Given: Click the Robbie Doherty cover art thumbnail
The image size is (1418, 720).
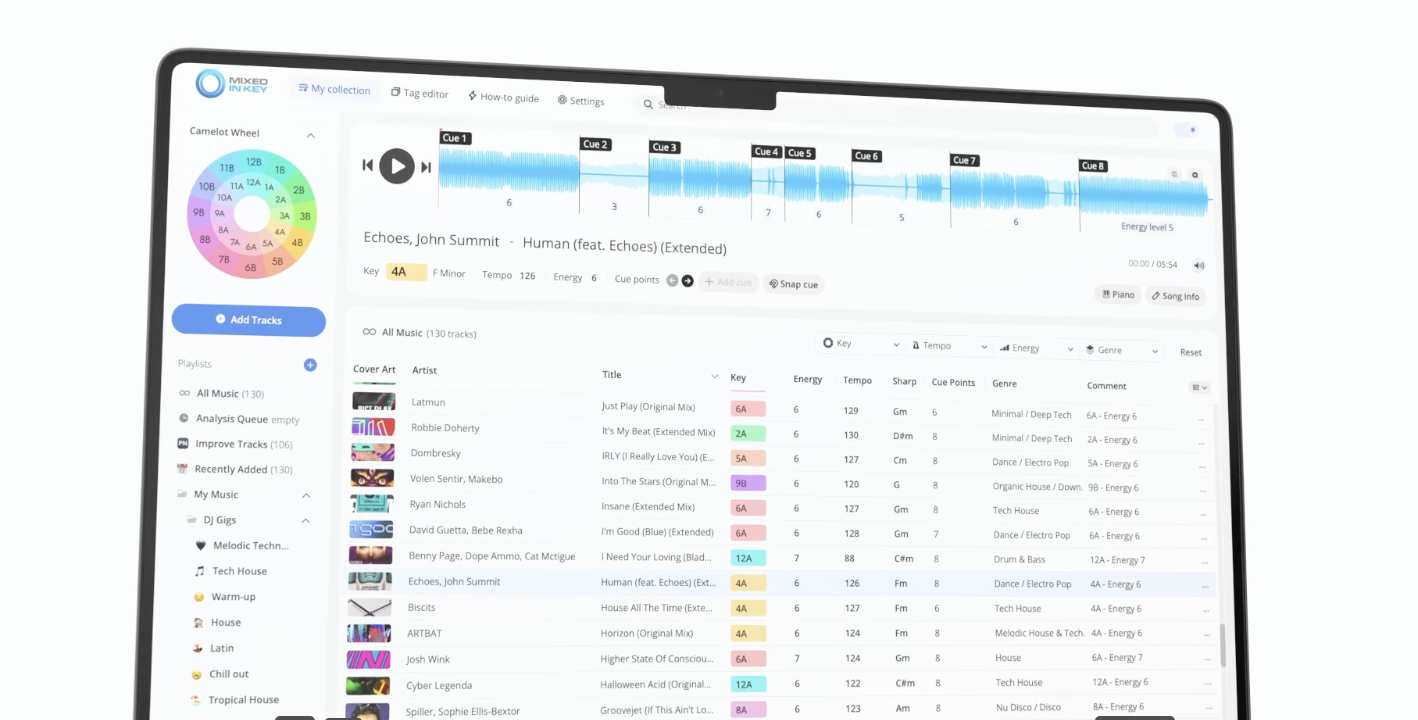Looking at the screenshot, I should click(372, 427).
